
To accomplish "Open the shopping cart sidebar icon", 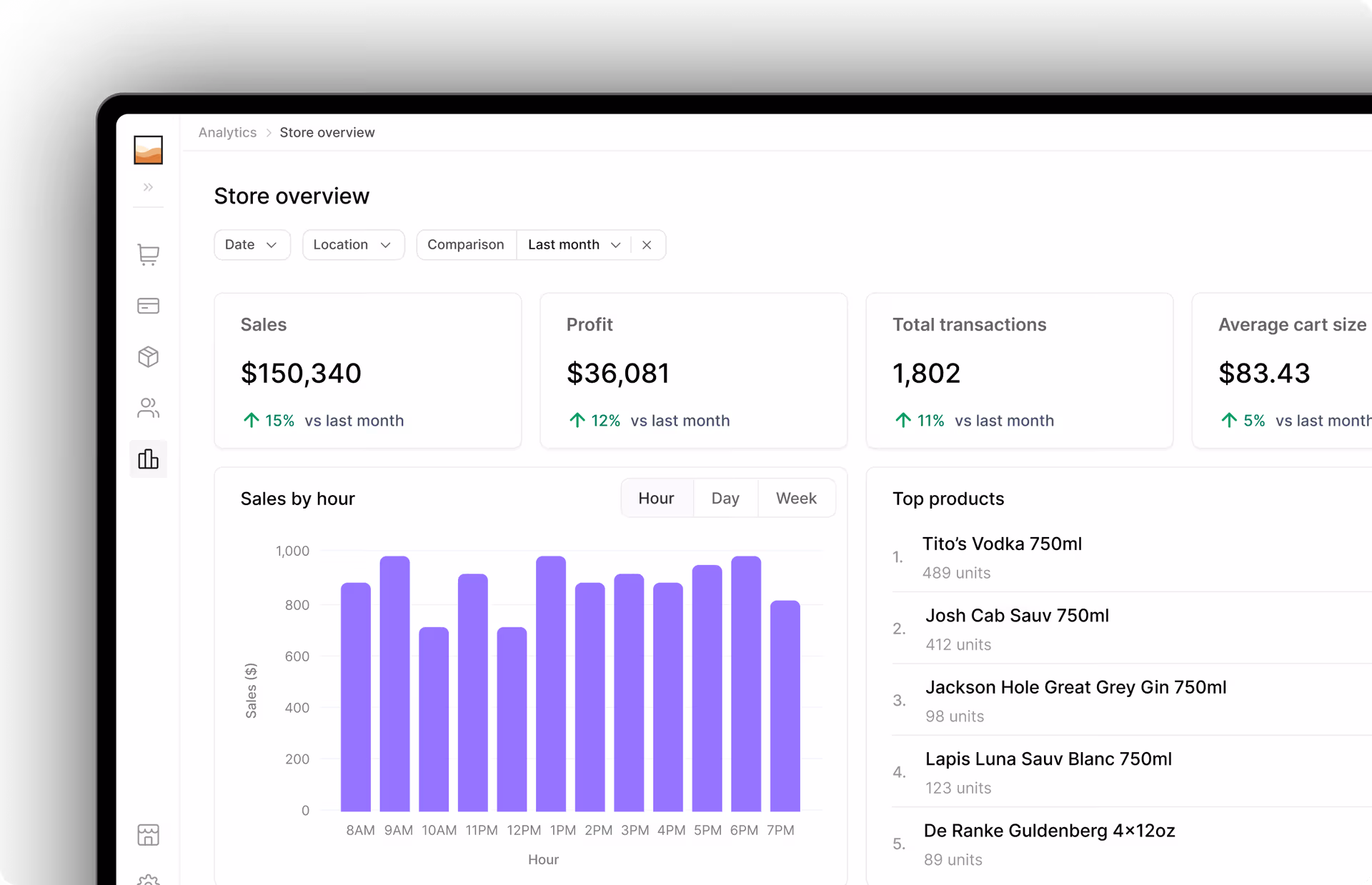I will click(x=148, y=254).
